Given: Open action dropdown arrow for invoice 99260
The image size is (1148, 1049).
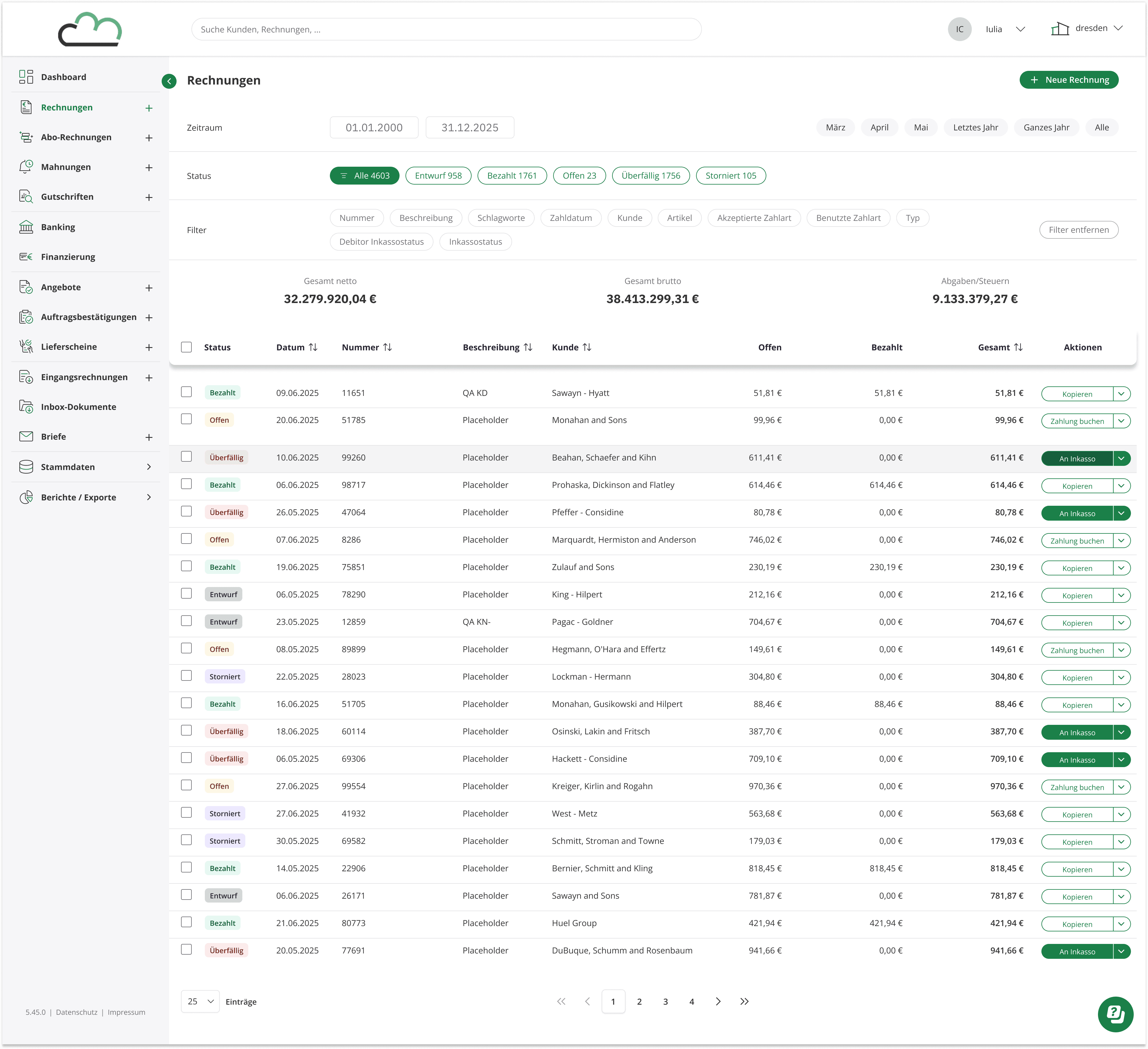Looking at the screenshot, I should coord(1121,458).
